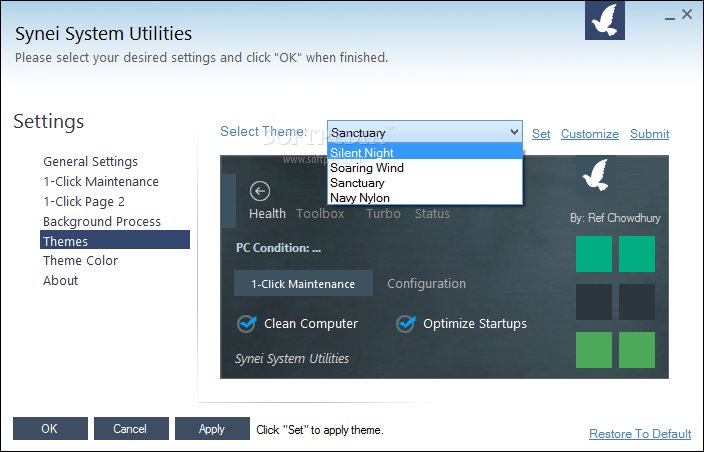The image size is (704, 452).
Task: Click the Cancel button
Action: (x=131, y=429)
